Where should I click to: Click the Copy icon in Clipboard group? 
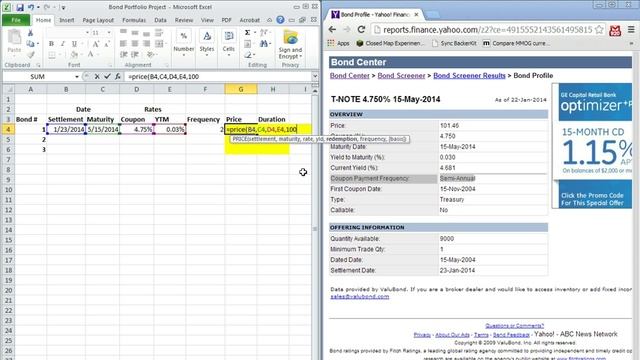point(30,44)
